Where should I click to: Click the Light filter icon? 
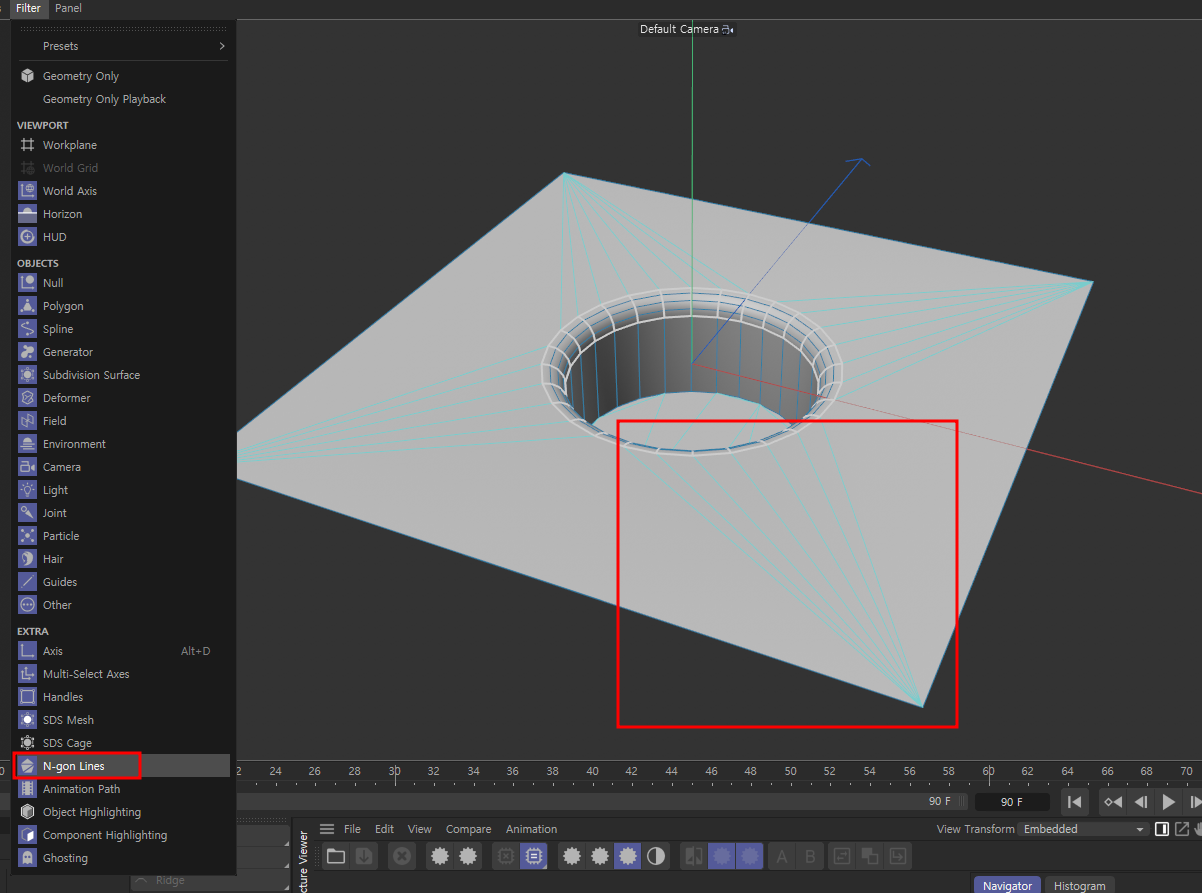click(x=28, y=490)
